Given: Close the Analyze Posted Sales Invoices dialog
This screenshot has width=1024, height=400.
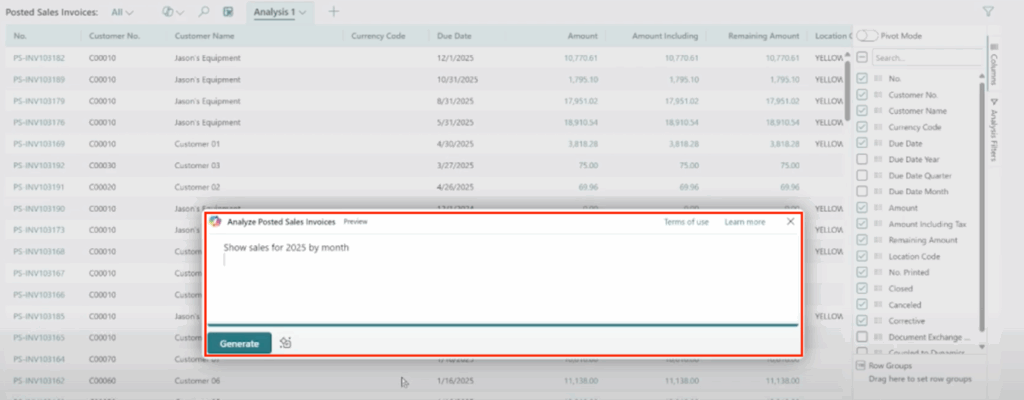Looking at the screenshot, I should [x=790, y=221].
